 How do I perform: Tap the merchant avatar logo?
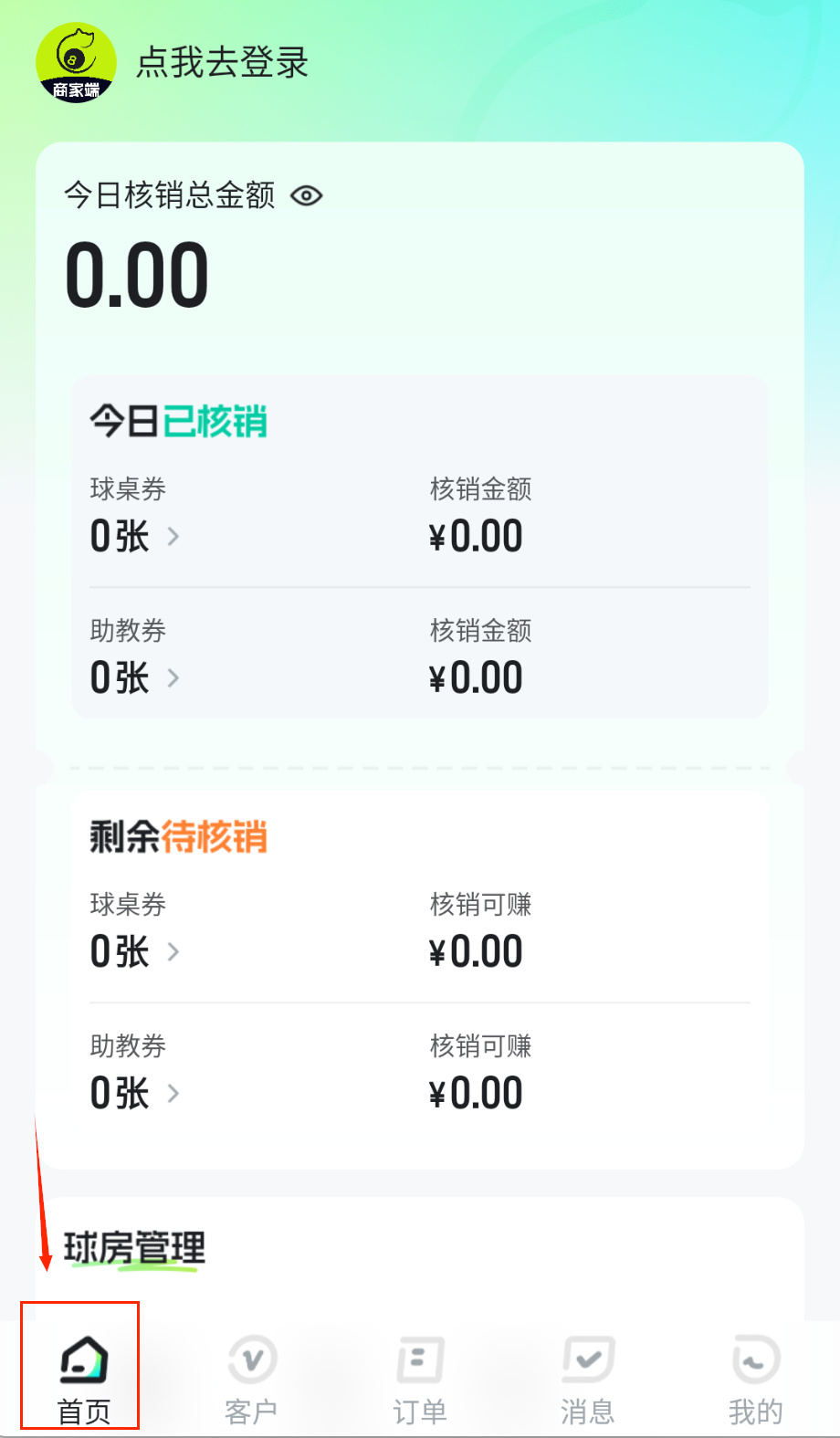click(x=76, y=62)
